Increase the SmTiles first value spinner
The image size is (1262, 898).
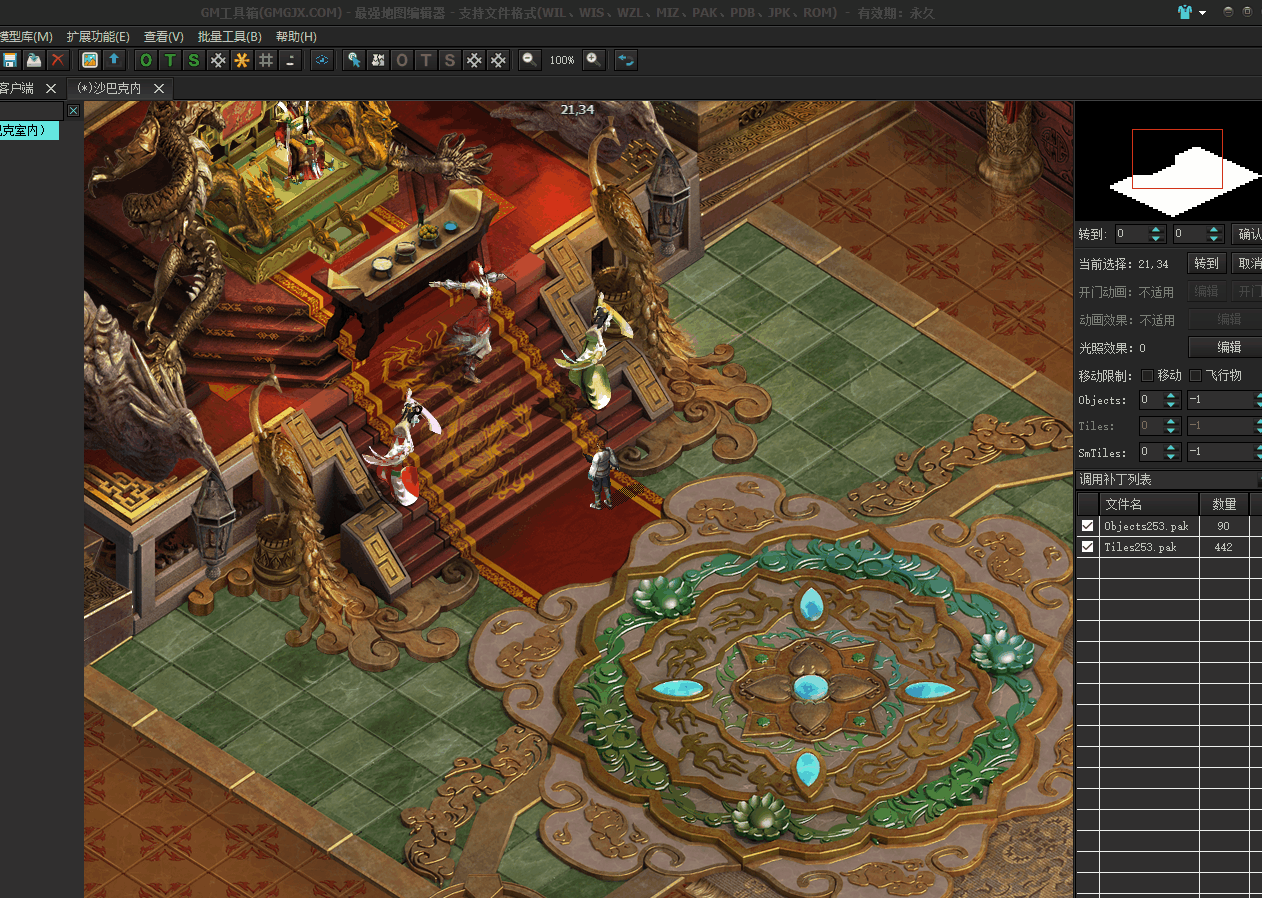(x=1172, y=448)
